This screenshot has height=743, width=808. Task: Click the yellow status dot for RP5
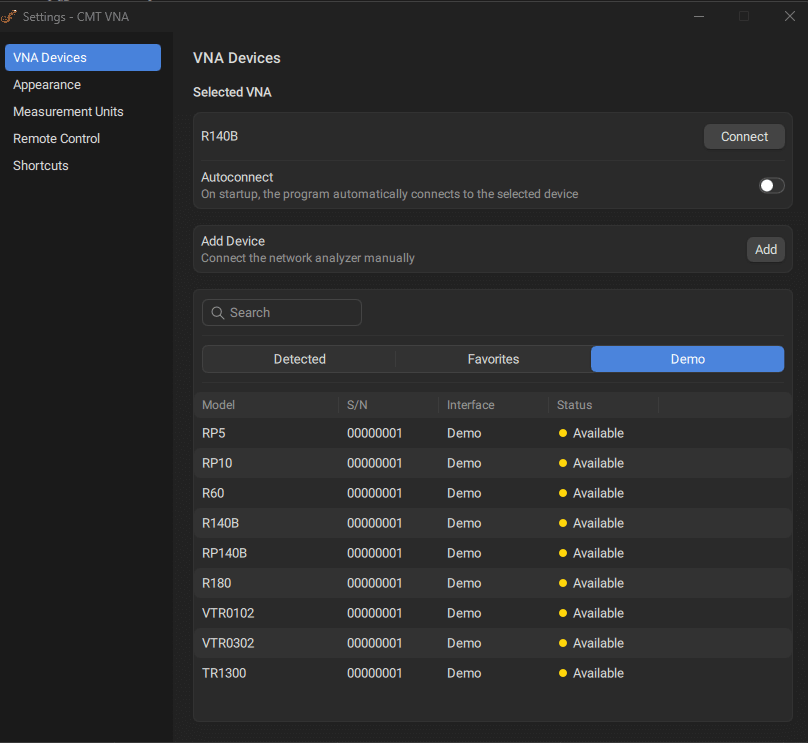tap(563, 433)
